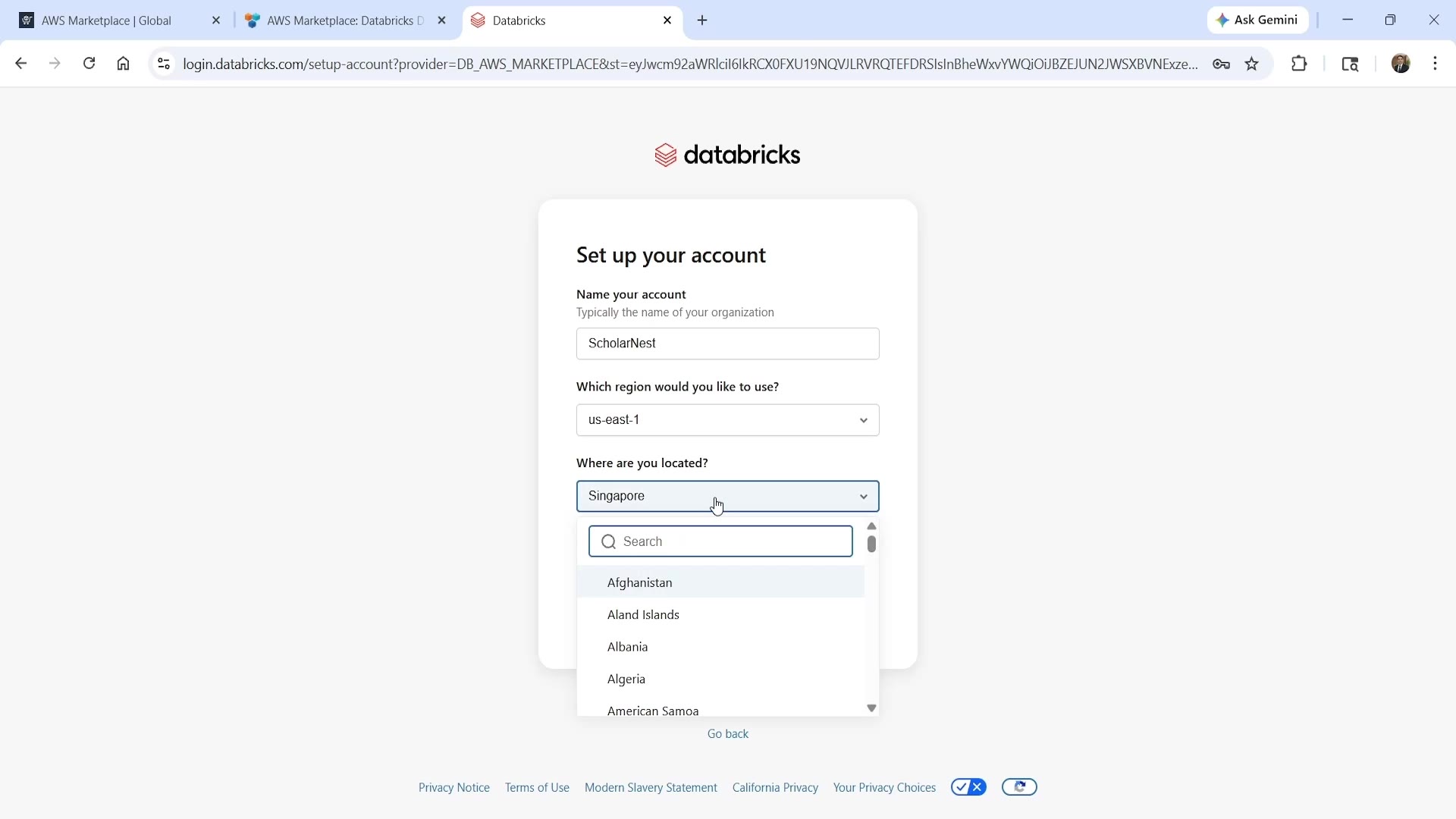
Task: Click the privacy choices check-and-X toggle icon
Action: pyautogui.click(x=969, y=787)
